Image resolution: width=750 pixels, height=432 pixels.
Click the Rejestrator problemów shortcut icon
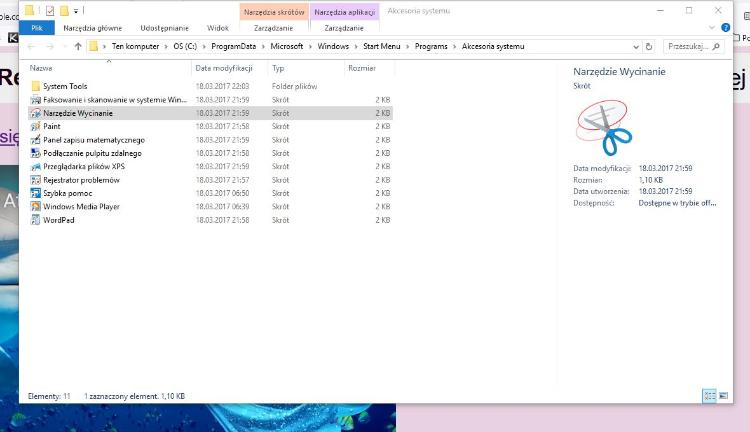pos(36,180)
